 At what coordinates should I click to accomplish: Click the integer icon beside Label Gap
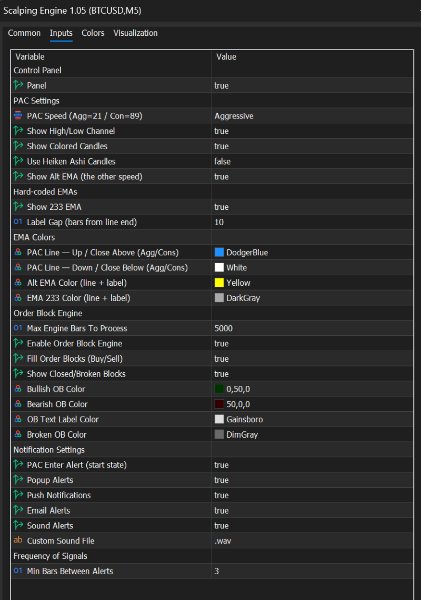click(18, 222)
